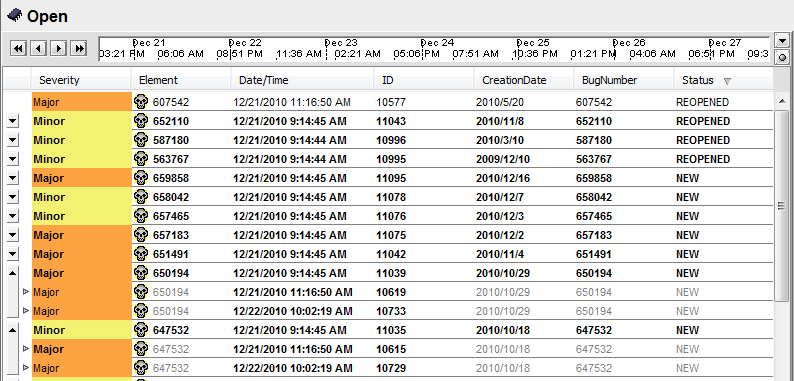Screen dimensions: 794x381
Task: Click skull icon for element 651491
Action: tap(141, 254)
